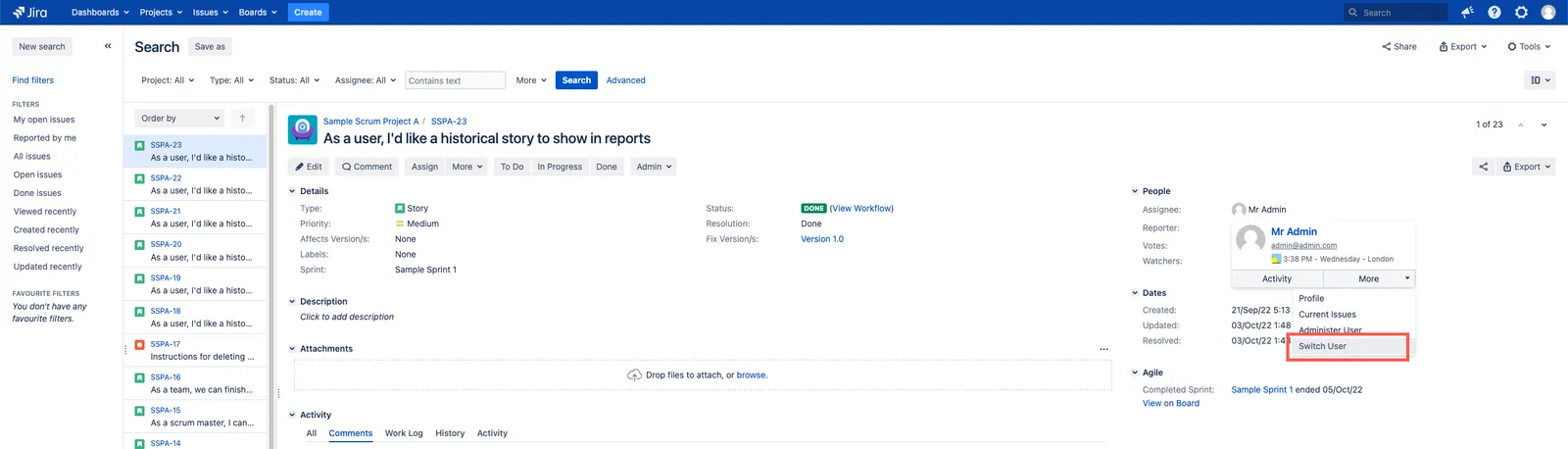Image resolution: width=1568 pixels, height=449 pixels.
Task: Click View on Board link
Action: click(x=1171, y=403)
